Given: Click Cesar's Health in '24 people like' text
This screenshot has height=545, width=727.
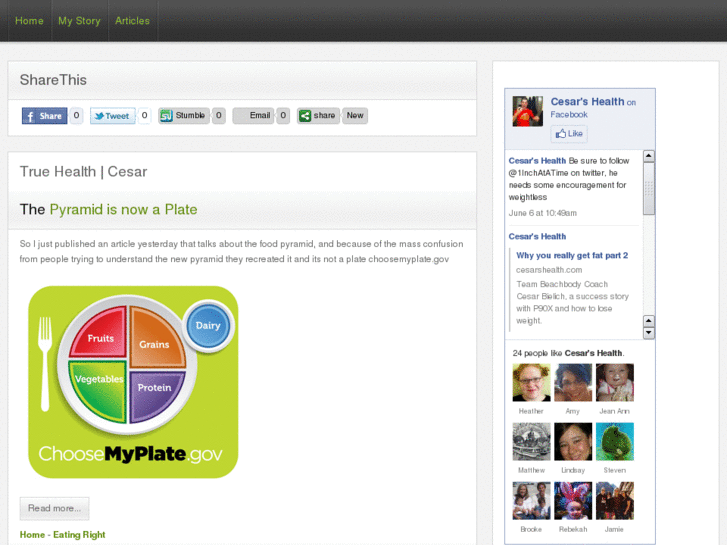Looking at the screenshot, I should coord(593,353).
